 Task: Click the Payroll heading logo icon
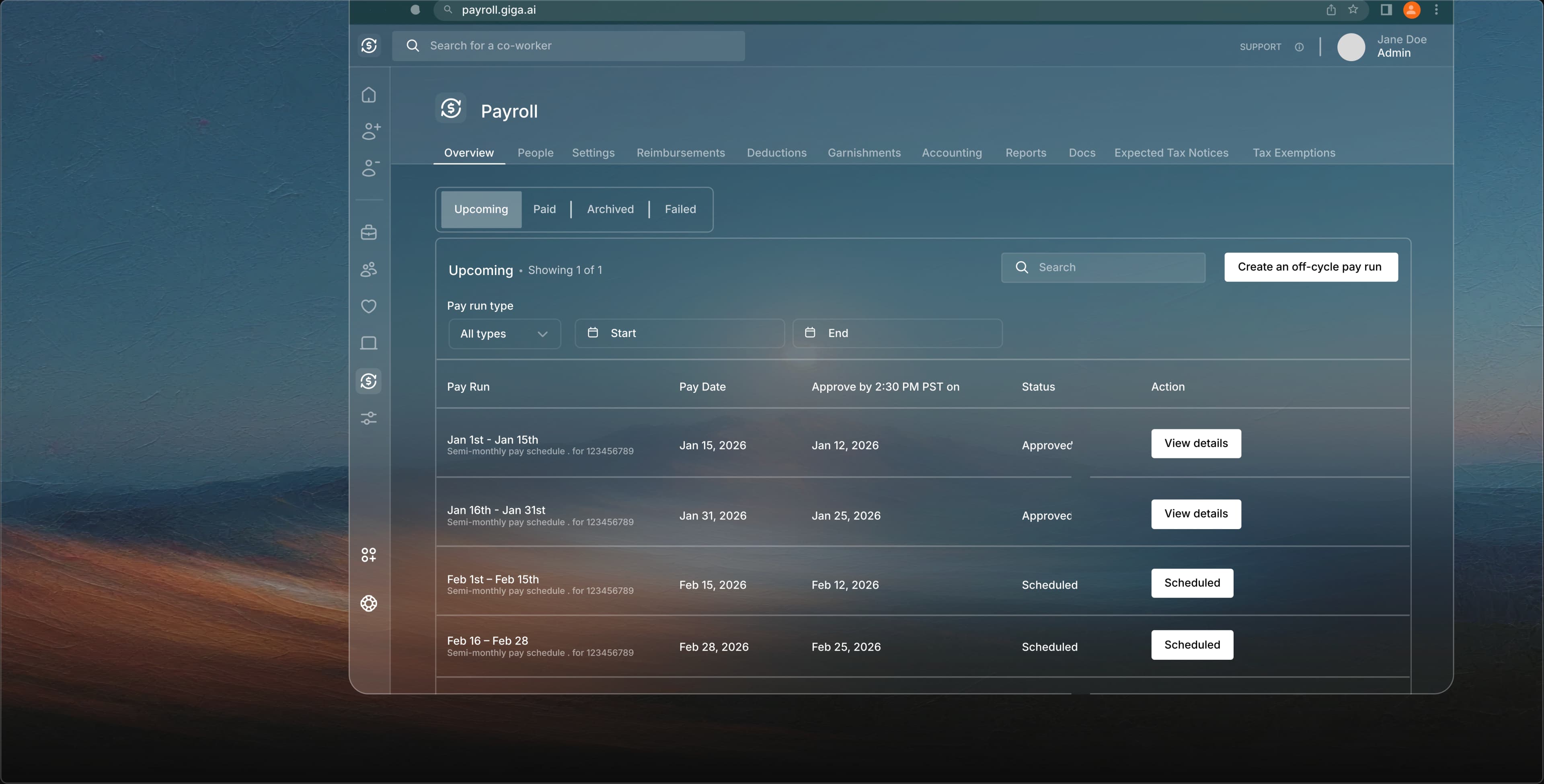(x=451, y=109)
